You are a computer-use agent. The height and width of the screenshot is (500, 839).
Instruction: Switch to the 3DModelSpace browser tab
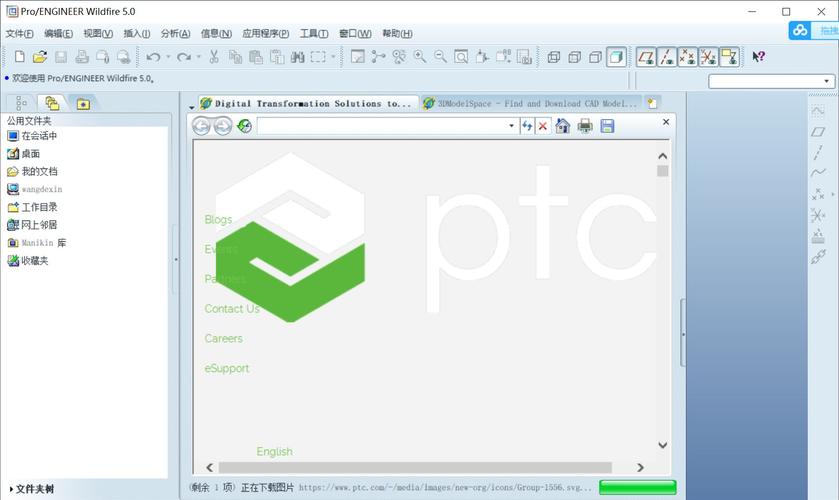[531, 103]
